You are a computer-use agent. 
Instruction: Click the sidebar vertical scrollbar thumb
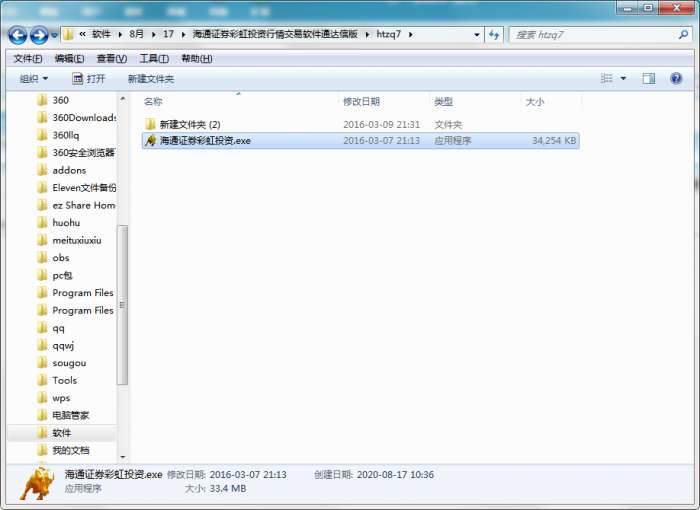pyautogui.click(x=123, y=305)
